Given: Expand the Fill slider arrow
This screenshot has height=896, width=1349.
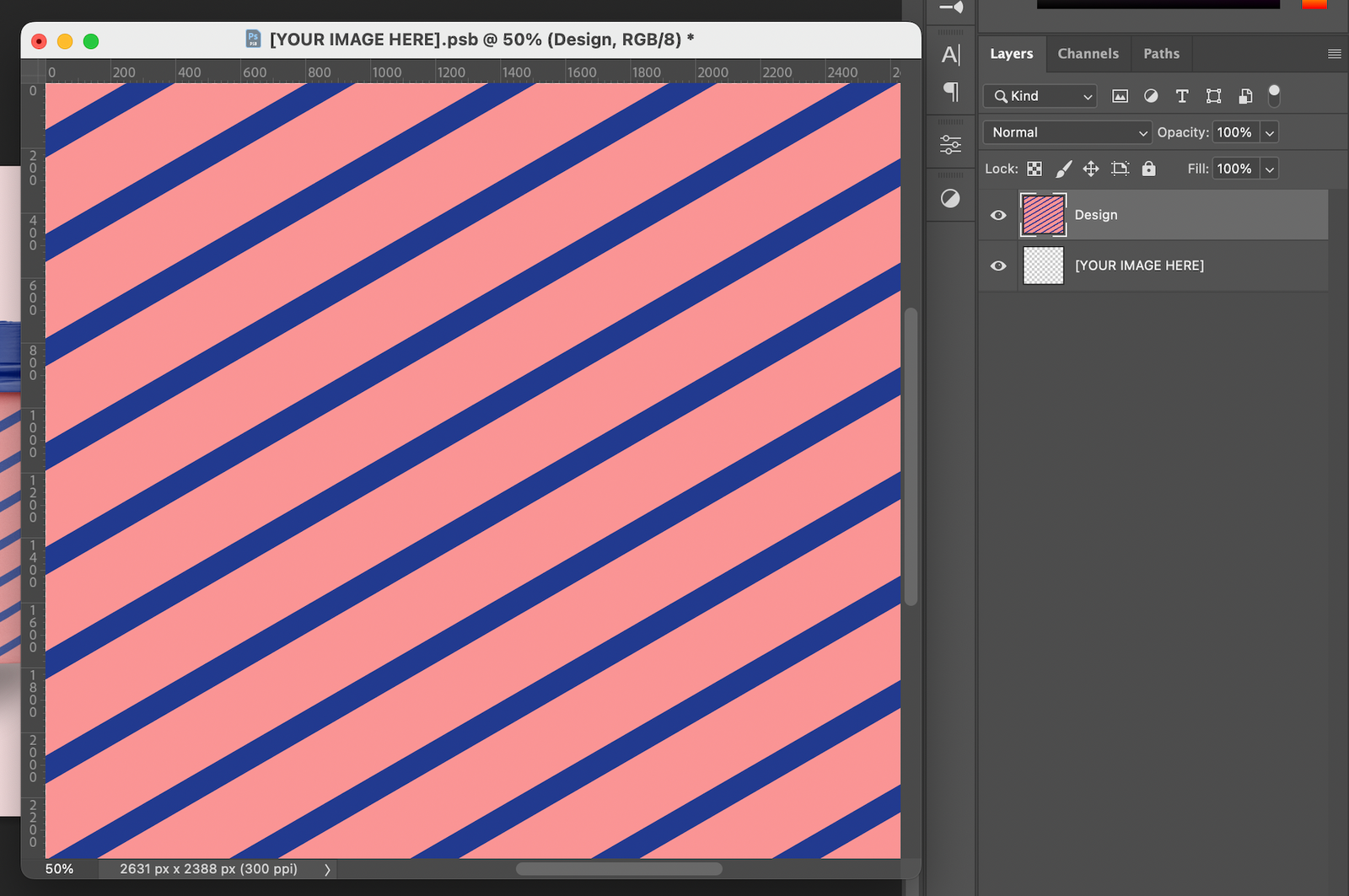Looking at the screenshot, I should click(x=1269, y=169).
